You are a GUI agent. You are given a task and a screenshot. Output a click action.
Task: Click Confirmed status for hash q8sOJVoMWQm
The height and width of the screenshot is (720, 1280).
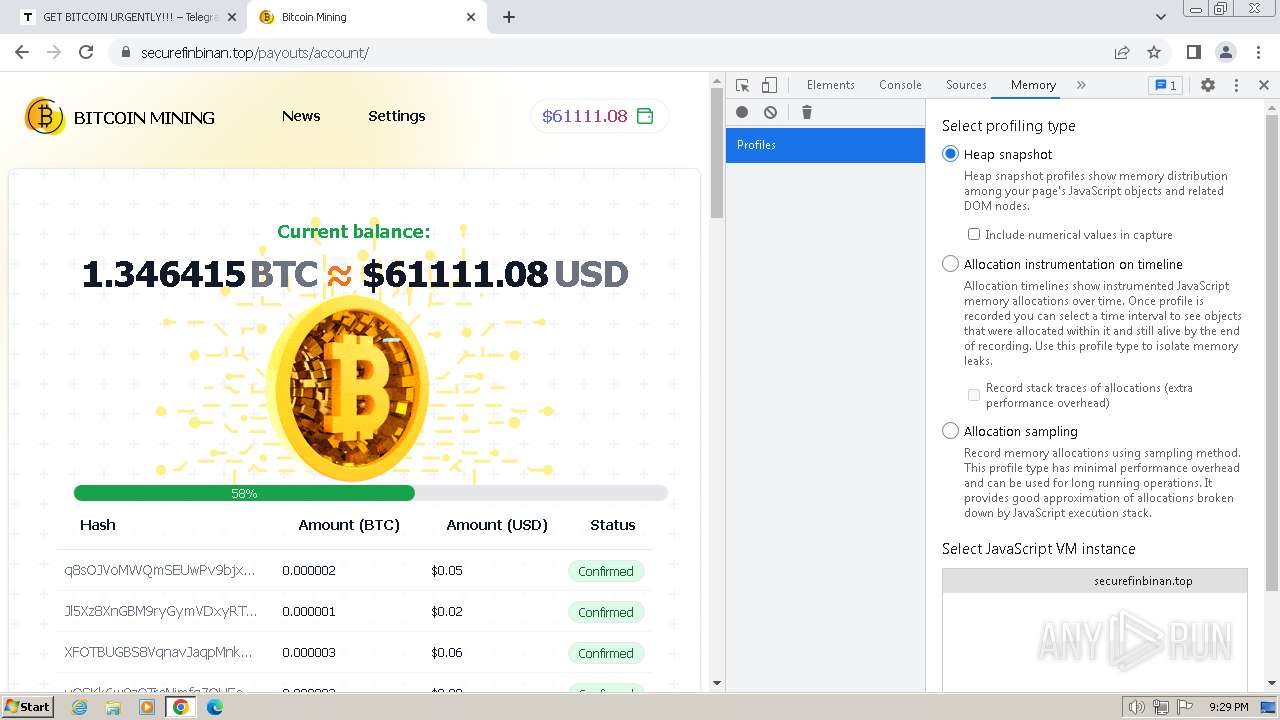605,571
